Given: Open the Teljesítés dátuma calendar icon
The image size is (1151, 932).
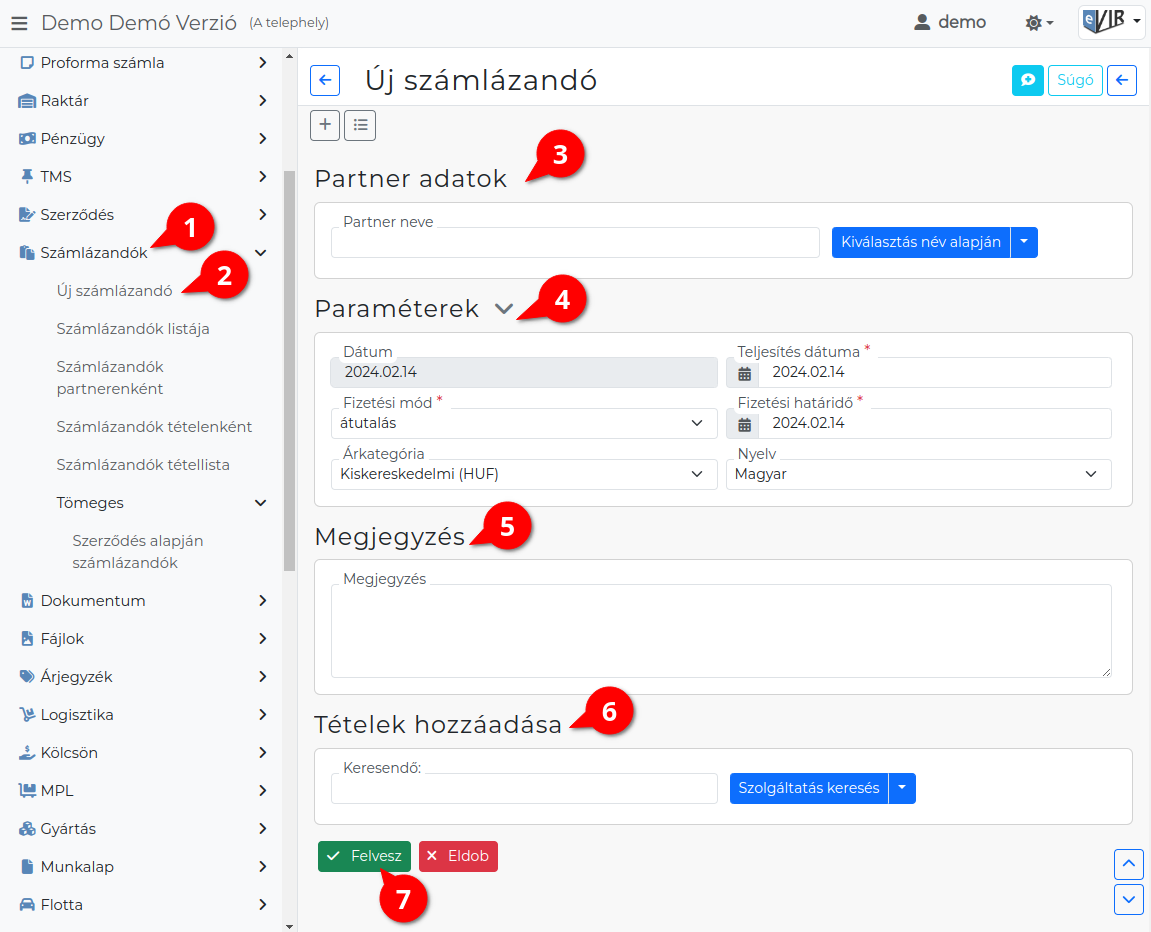Looking at the screenshot, I should pos(744,374).
